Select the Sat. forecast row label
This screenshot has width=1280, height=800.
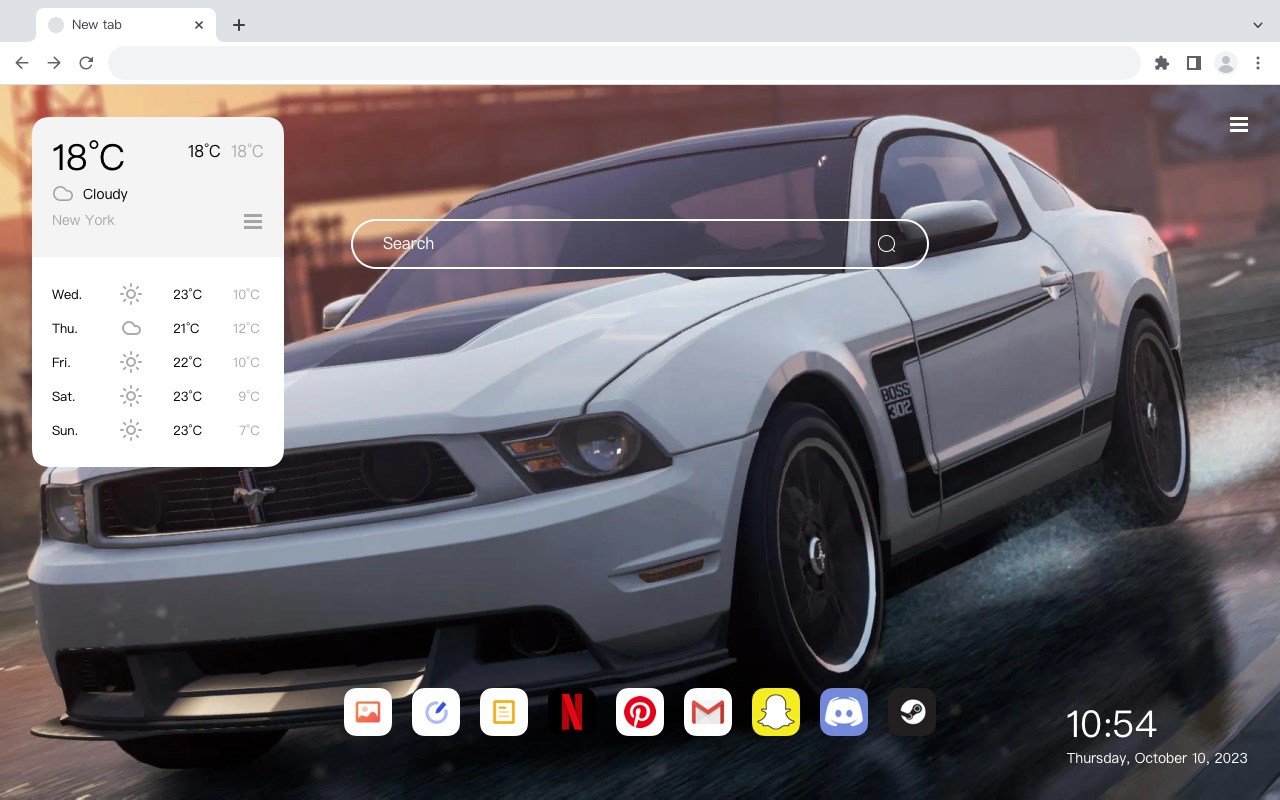point(64,396)
